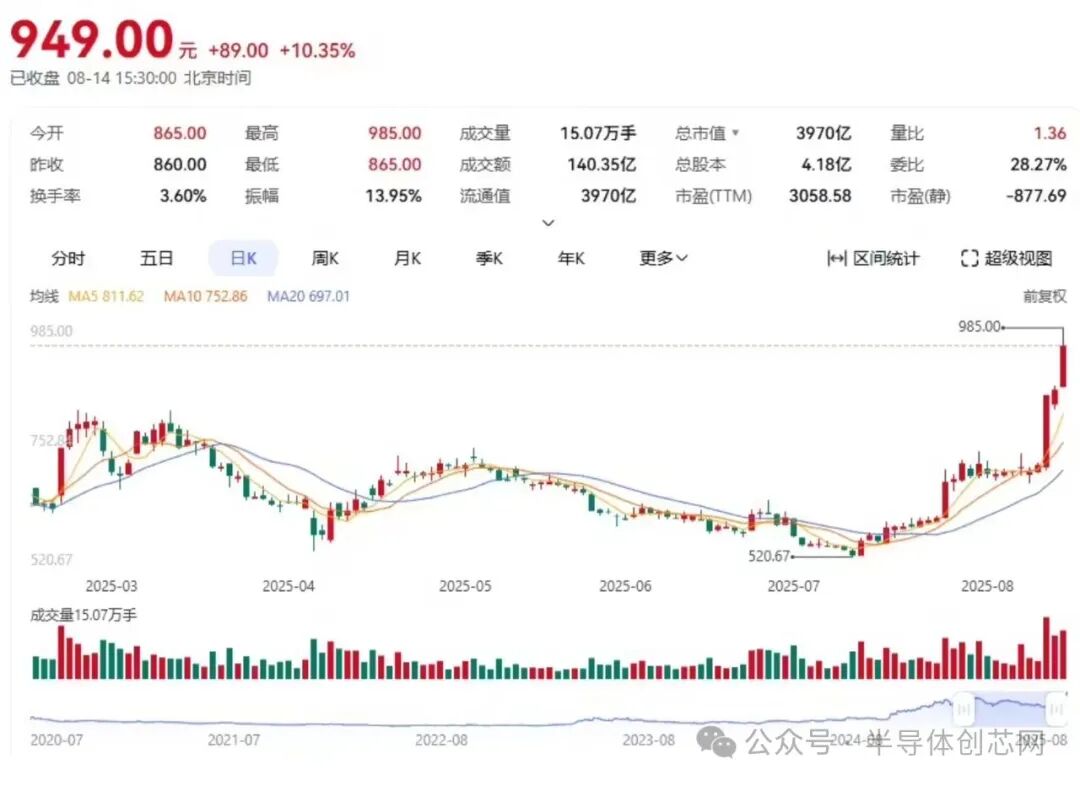Viewport: 1080px width, 786px height.
Task: Select the 年K yearly chart tab
Action: pyautogui.click(x=570, y=258)
